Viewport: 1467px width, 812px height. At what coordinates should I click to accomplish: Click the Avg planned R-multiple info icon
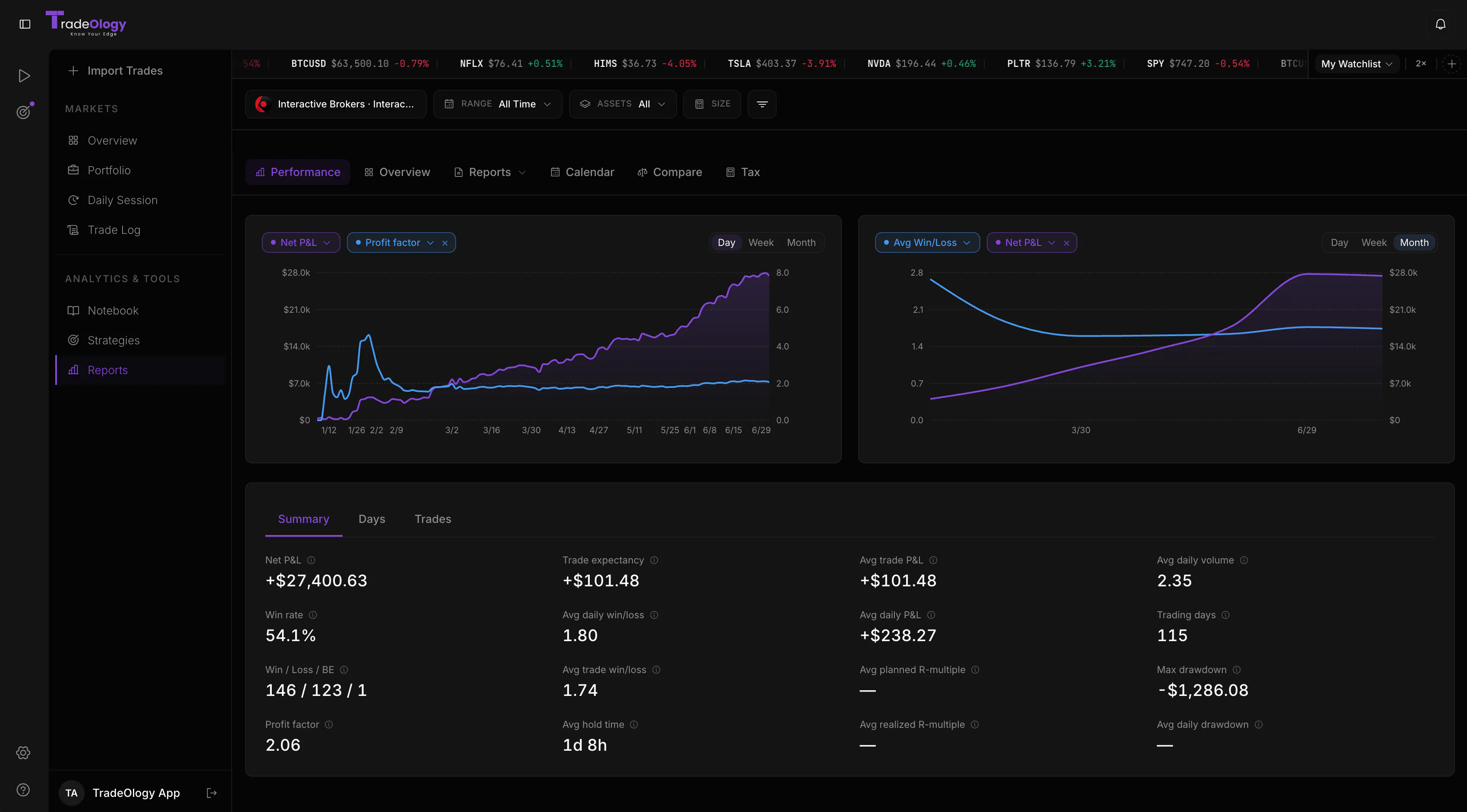pyautogui.click(x=975, y=670)
